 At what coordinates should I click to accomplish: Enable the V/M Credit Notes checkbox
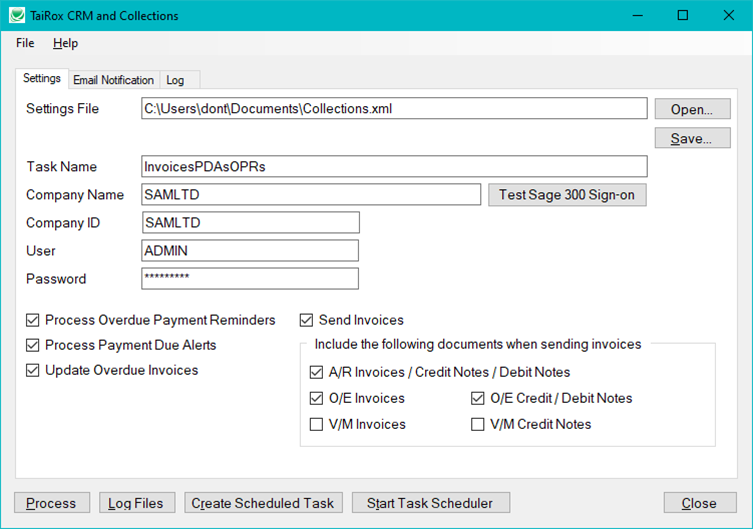(x=477, y=424)
